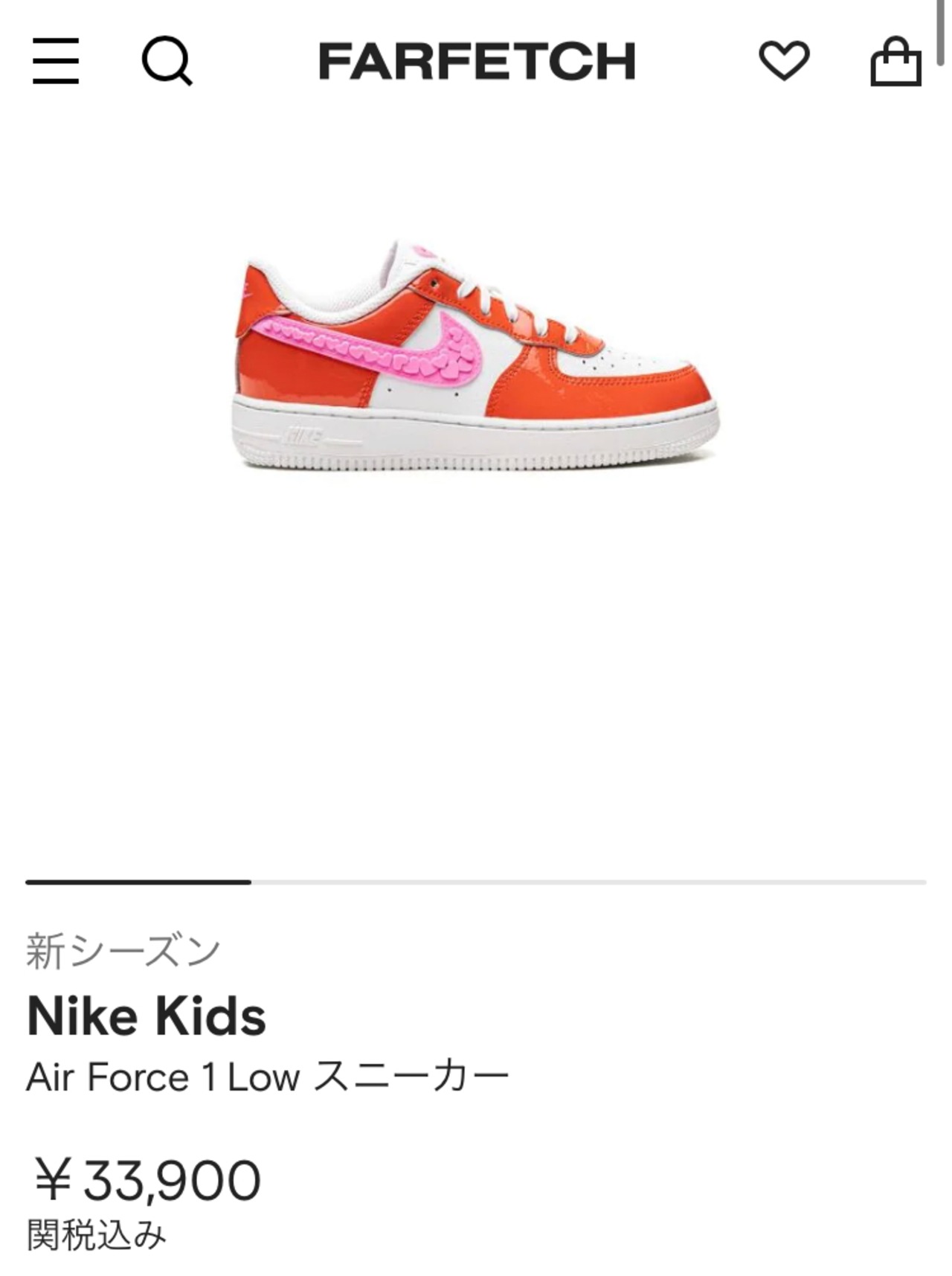Open the hamburger navigation menu
Viewport: 952px width, 1276px height.
[56, 61]
